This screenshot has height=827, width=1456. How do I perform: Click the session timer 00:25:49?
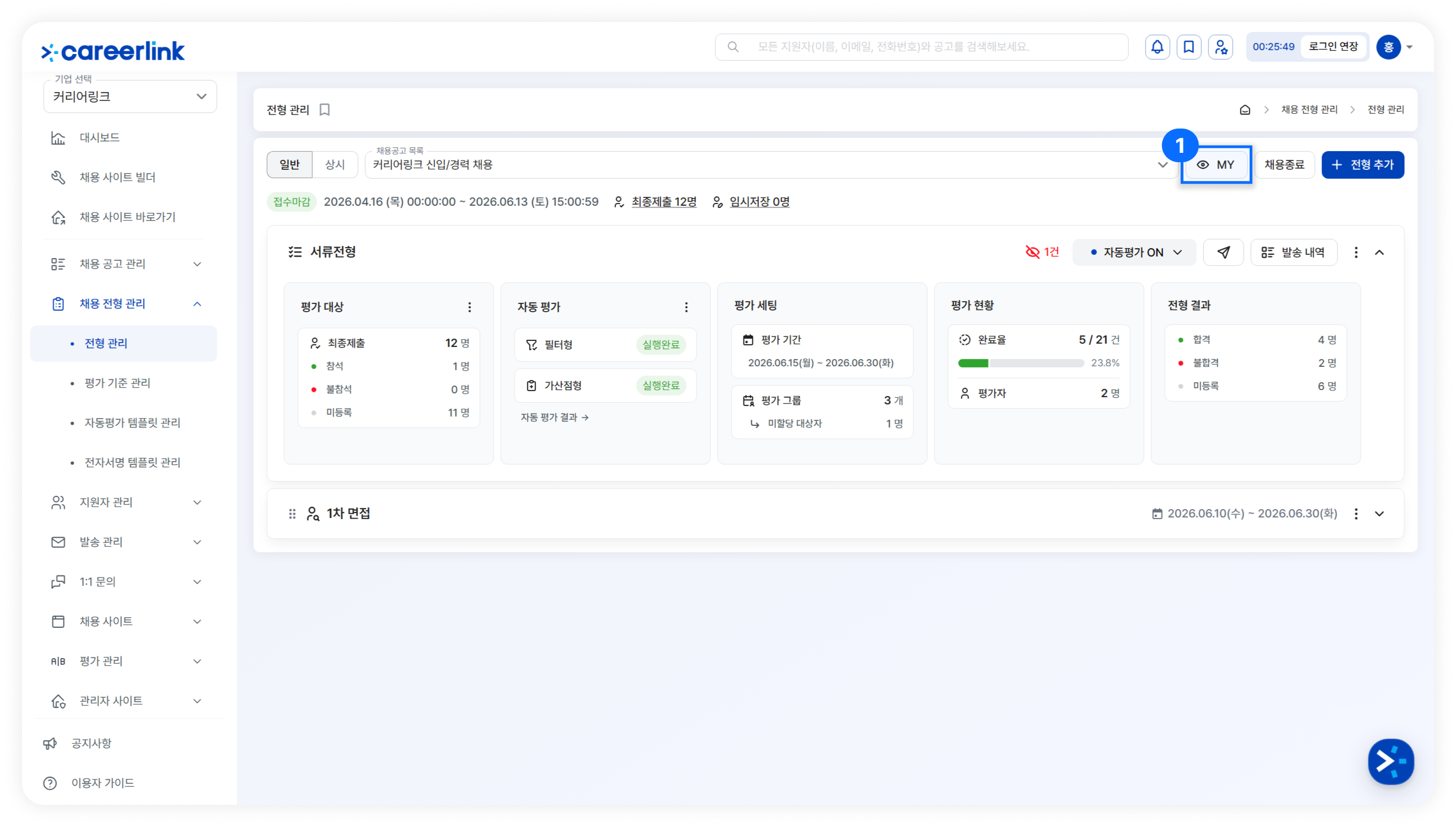(x=1273, y=46)
